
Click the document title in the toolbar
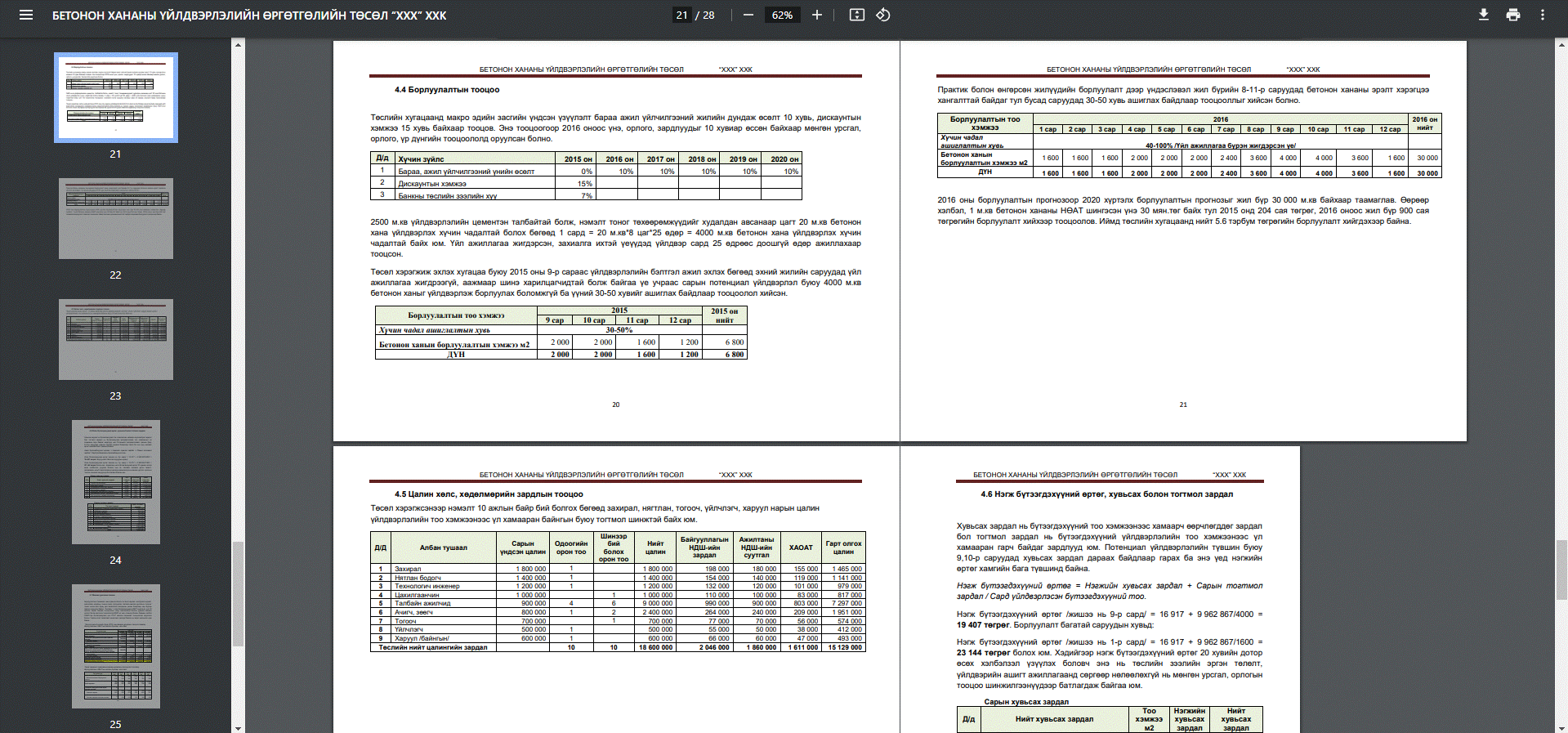coord(249,16)
